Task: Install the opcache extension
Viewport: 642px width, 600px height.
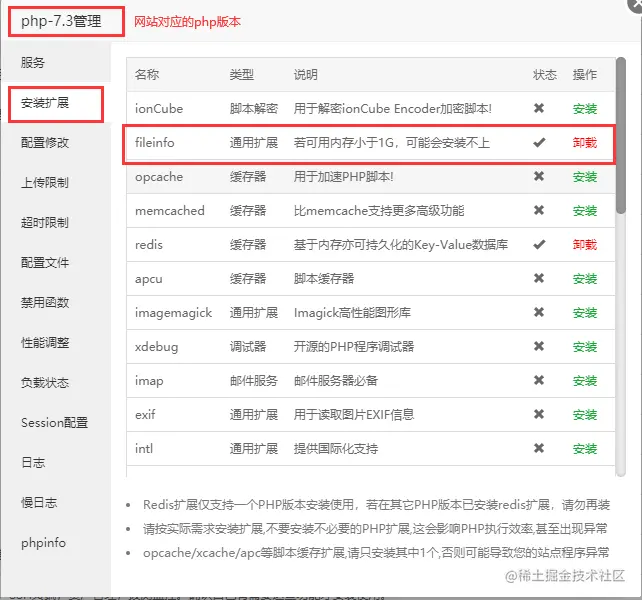Action: point(585,177)
